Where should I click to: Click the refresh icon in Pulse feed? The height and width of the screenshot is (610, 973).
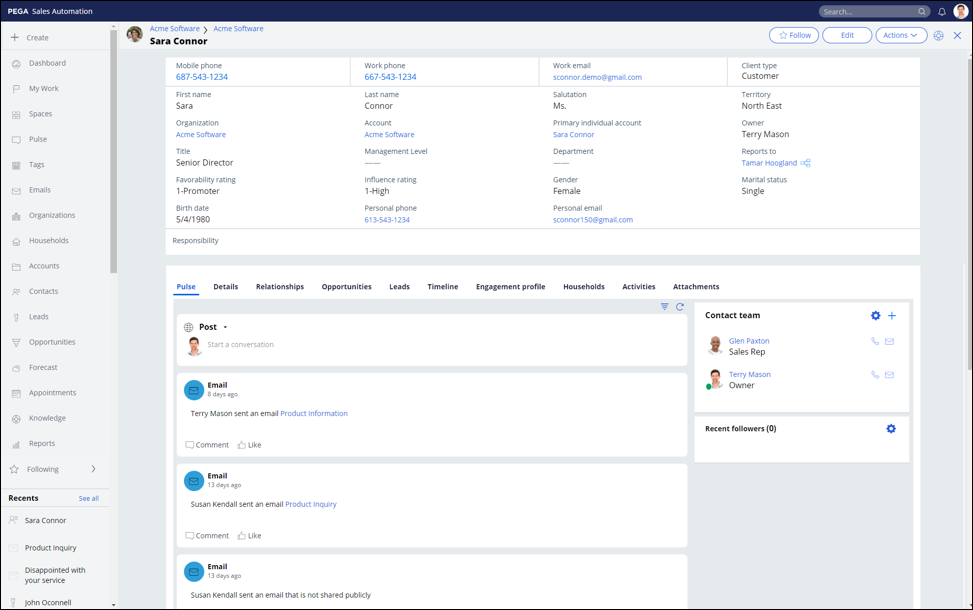(x=680, y=307)
